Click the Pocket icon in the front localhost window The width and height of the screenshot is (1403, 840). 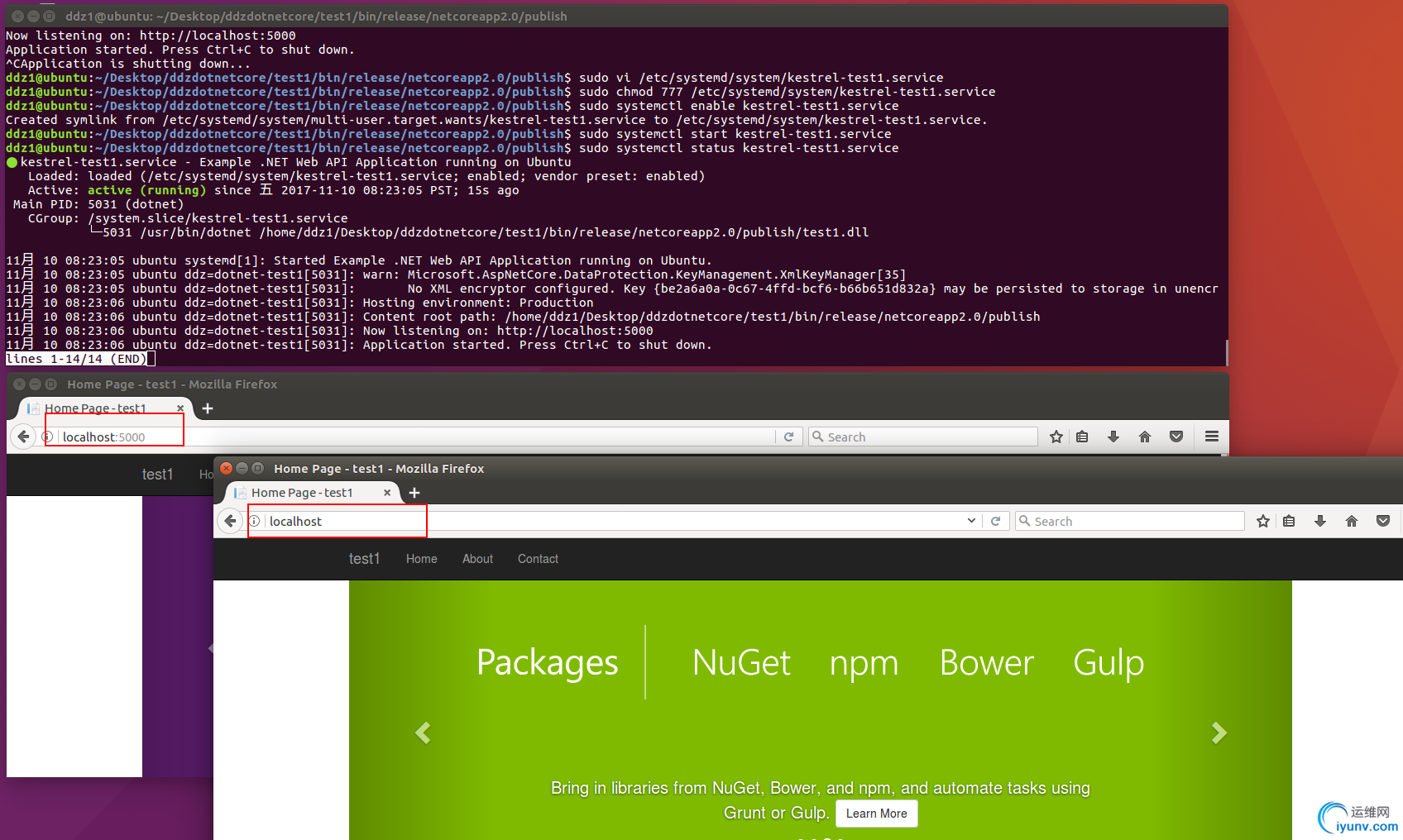coord(1383,521)
